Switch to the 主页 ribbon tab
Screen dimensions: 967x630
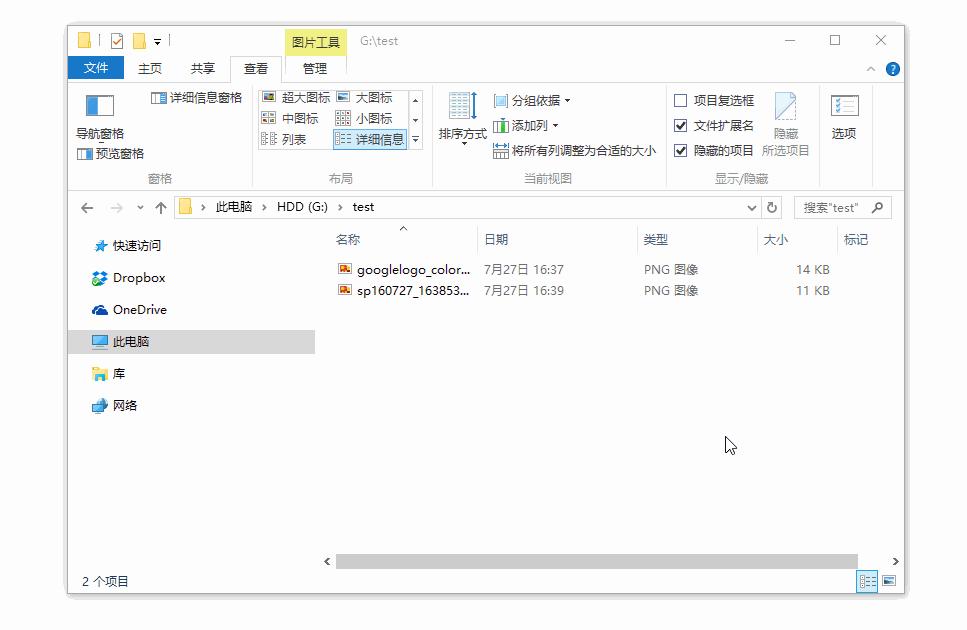coord(149,69)
